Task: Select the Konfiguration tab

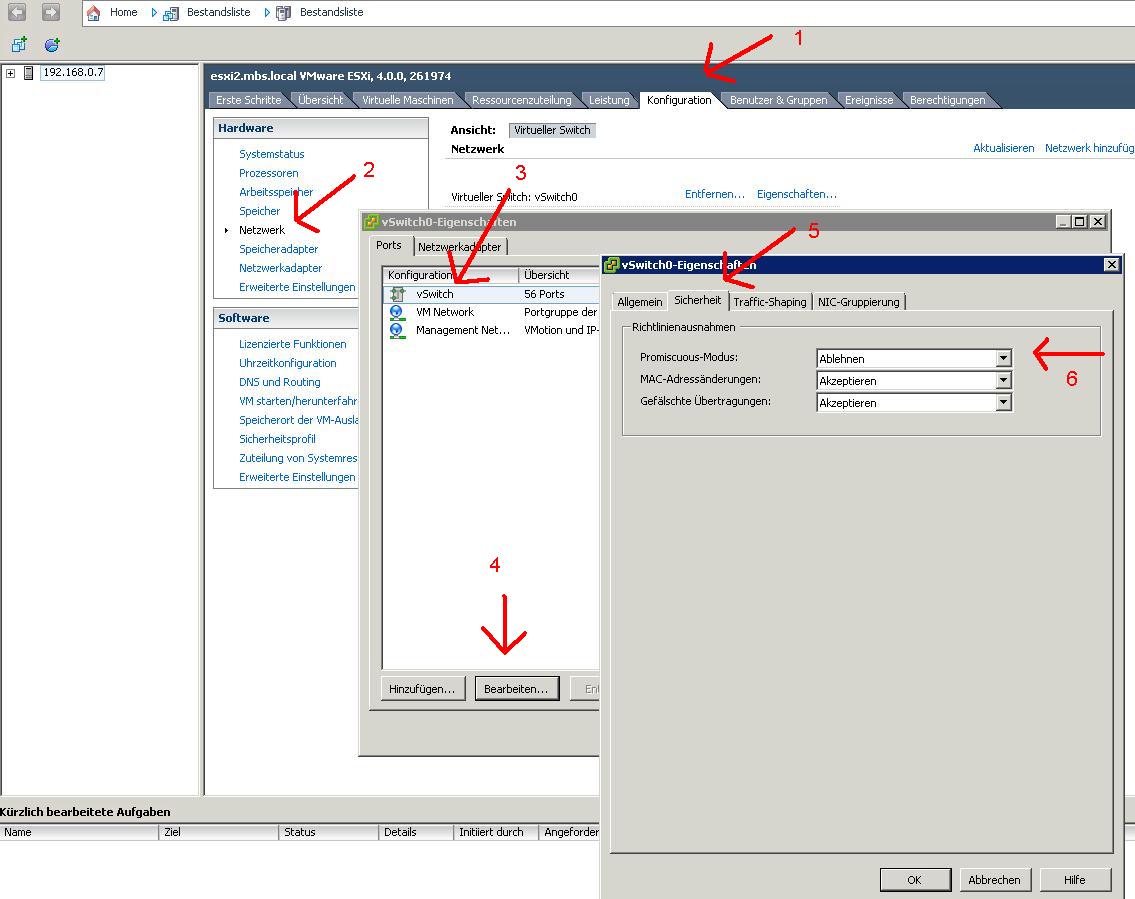Action: [679, 100]
